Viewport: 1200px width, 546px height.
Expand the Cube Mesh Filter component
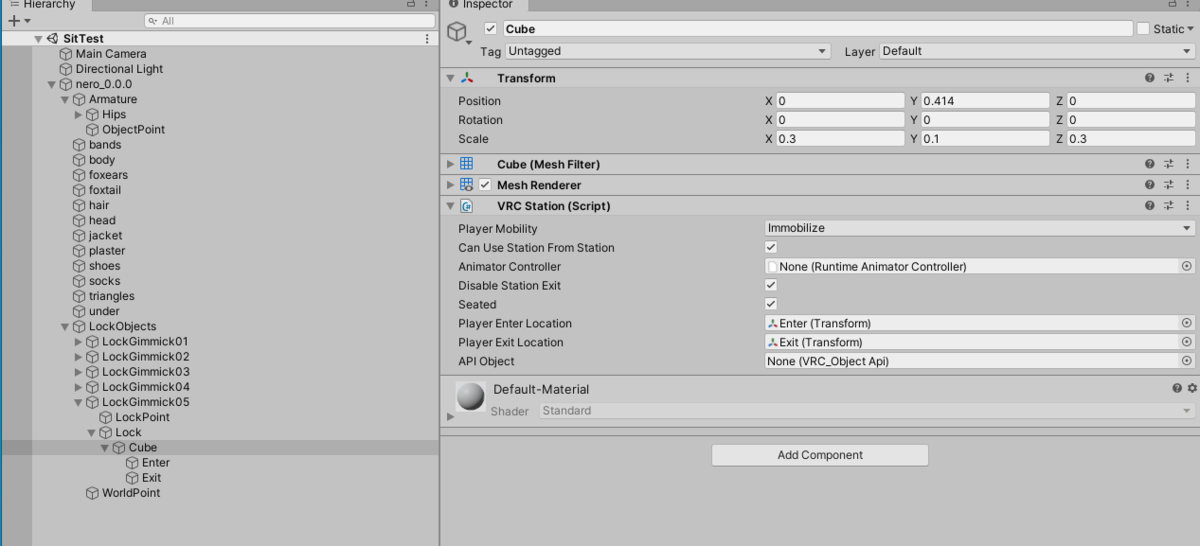point(450,164)
